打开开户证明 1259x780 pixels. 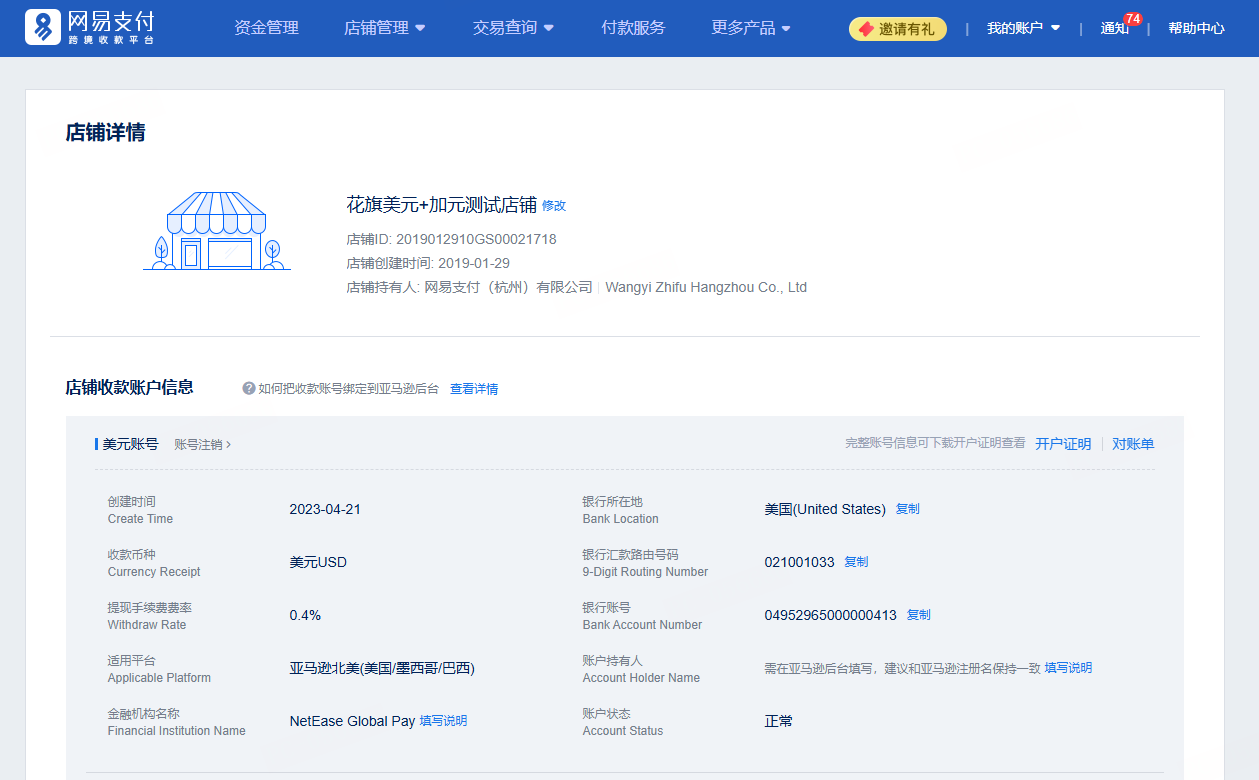1063,443
